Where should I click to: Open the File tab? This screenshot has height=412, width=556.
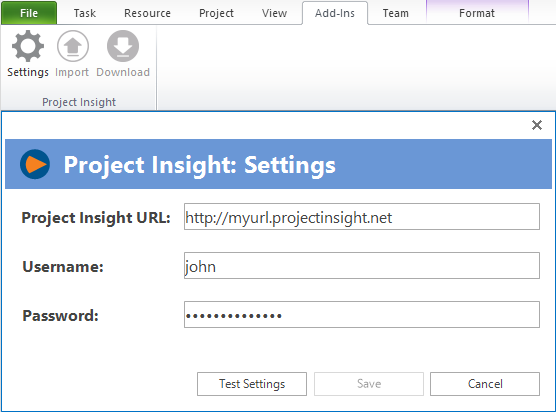(x=29, y=13)
